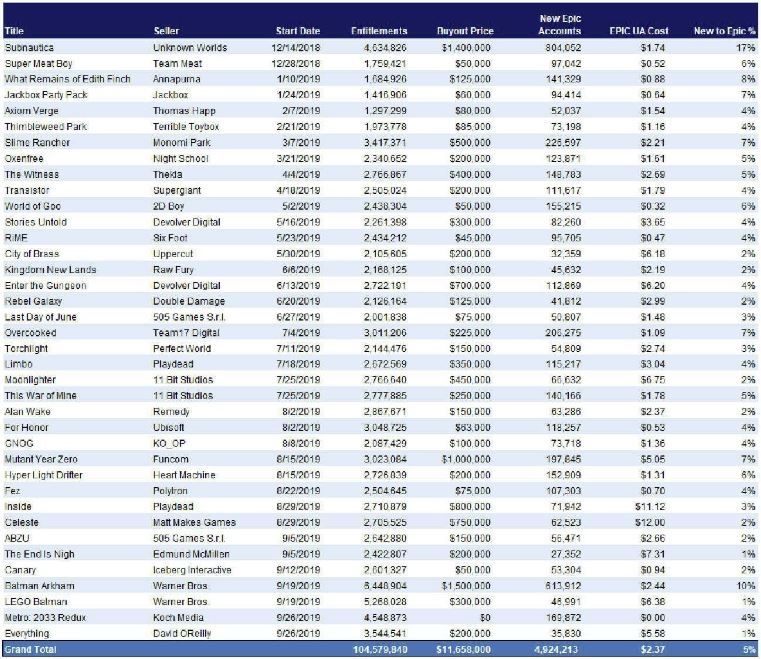Select the Seller column header
761x659 pixels.
(166, 31)
